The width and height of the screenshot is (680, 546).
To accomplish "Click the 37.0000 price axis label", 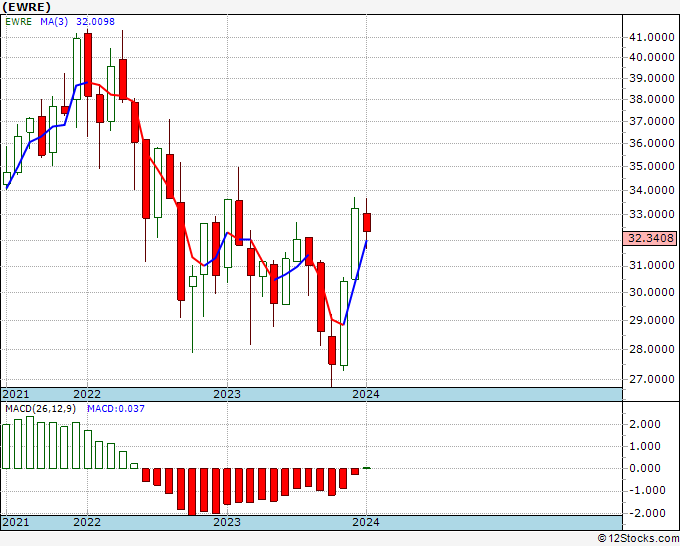I will (x=652, y=121).
